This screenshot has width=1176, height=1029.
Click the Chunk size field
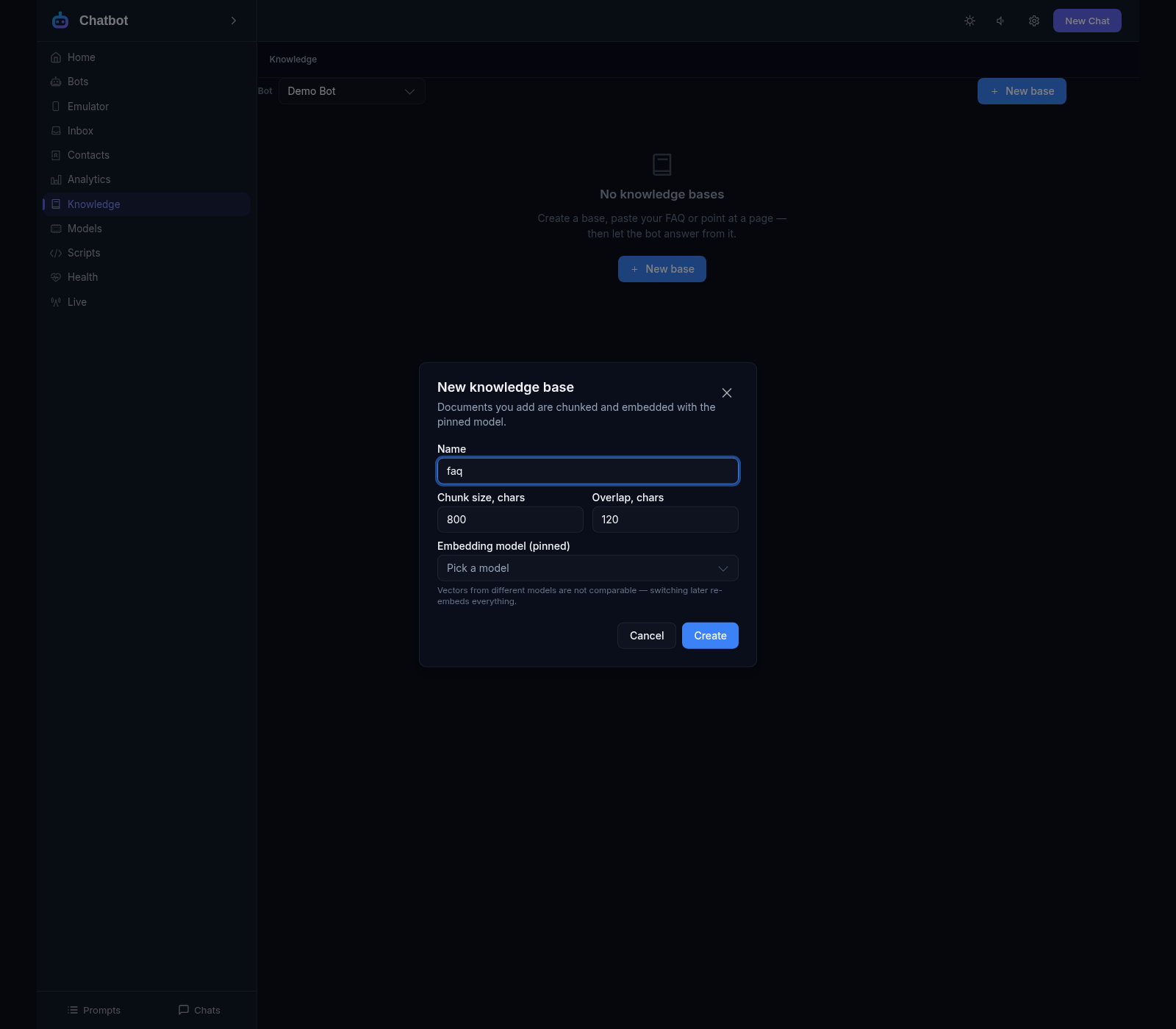click(x=510, y=520)
